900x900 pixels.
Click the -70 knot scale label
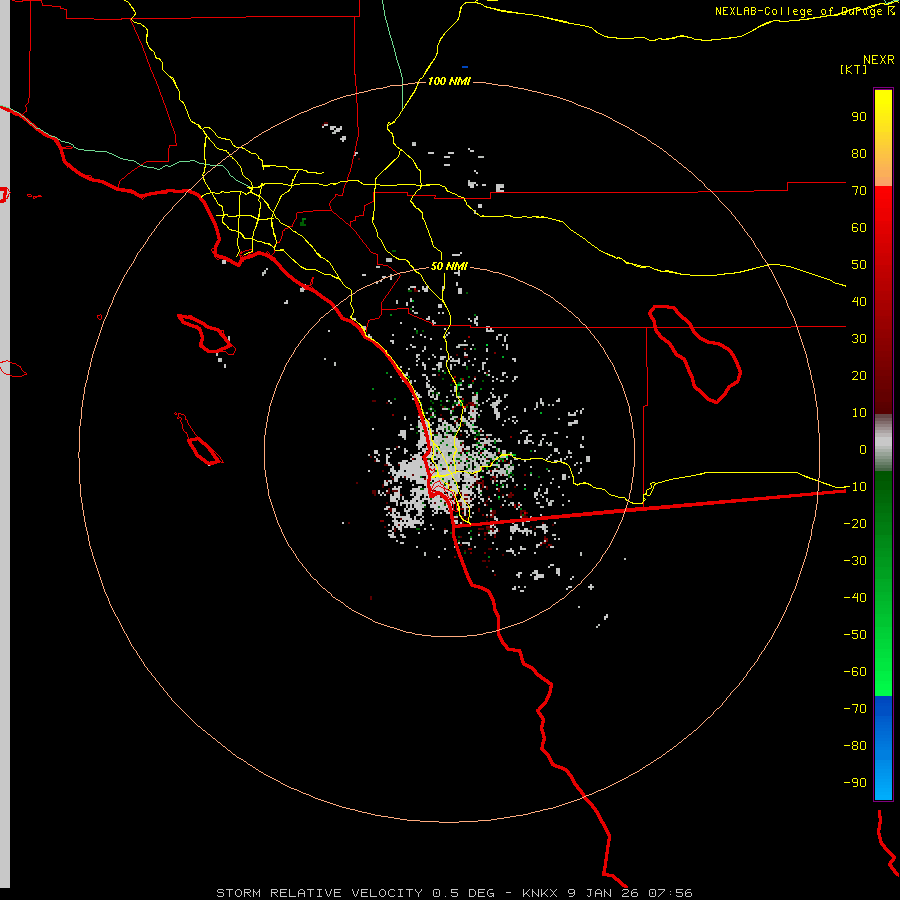pyautogui.click(x=855, y=709)
